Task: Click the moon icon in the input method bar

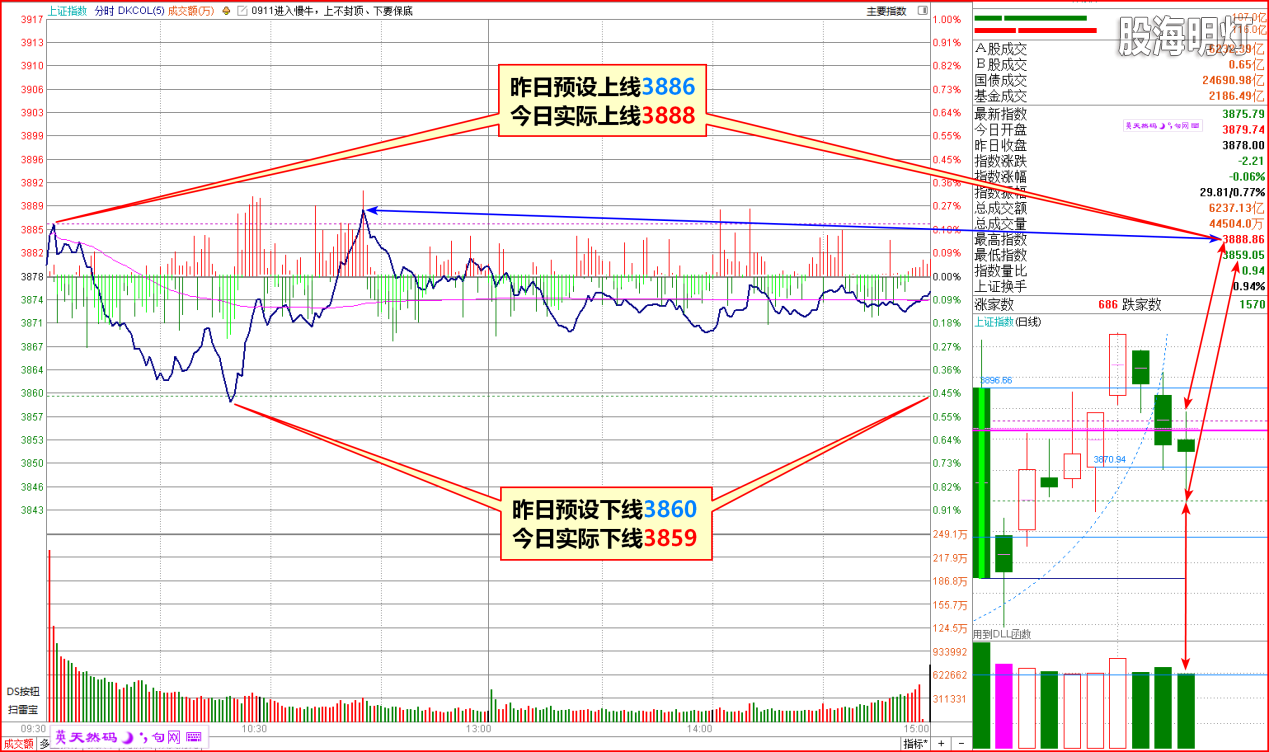Action: tap(127, 738)
